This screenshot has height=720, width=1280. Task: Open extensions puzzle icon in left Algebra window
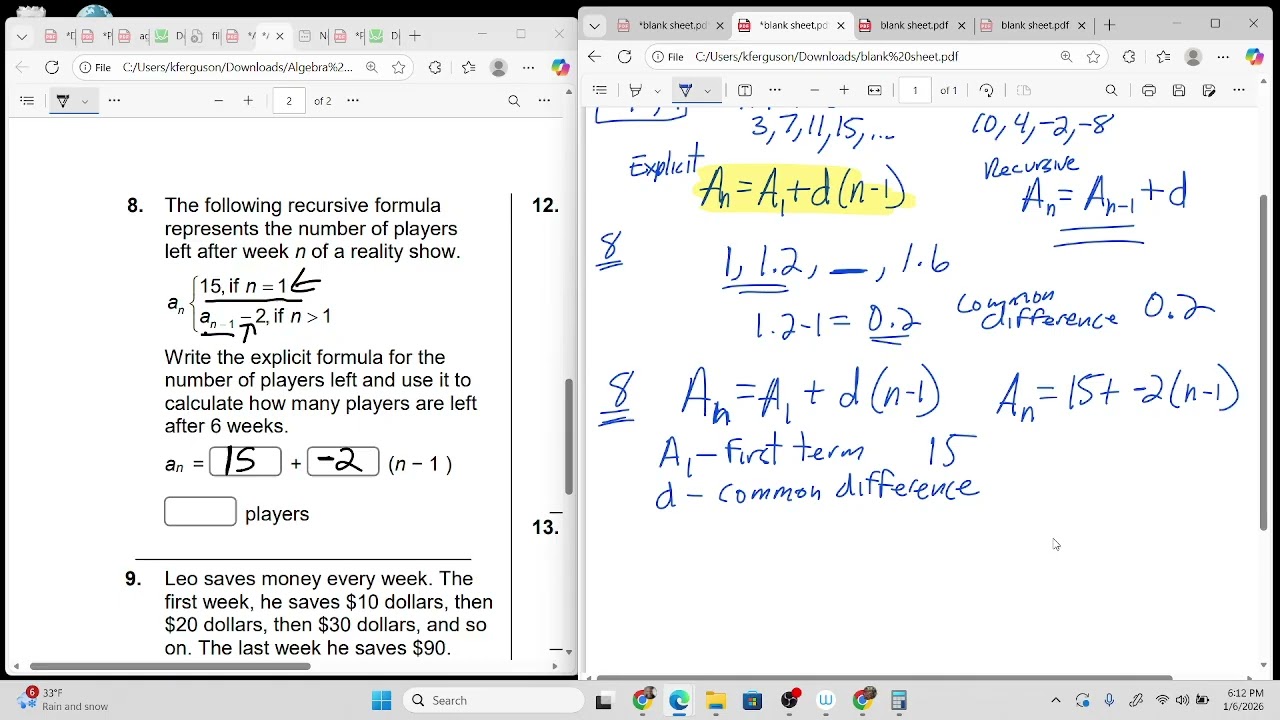[435, 68]
